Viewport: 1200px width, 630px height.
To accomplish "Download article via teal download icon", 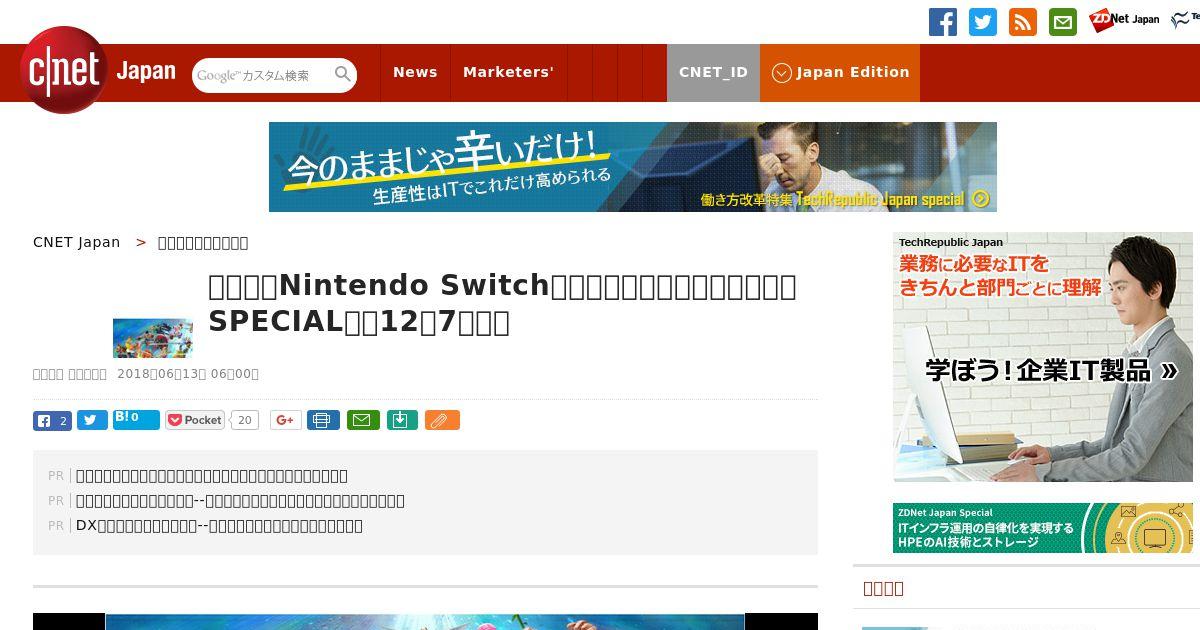I will pyautogui.click(x=401, y=420).
